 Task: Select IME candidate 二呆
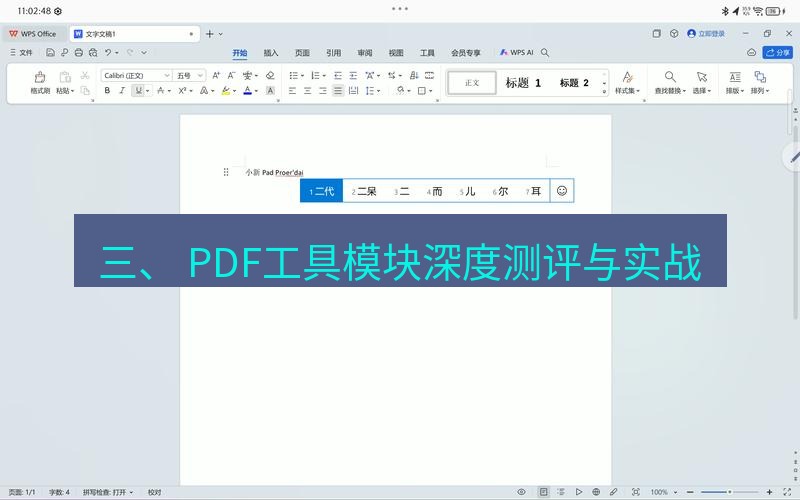(x=364, y=191)
